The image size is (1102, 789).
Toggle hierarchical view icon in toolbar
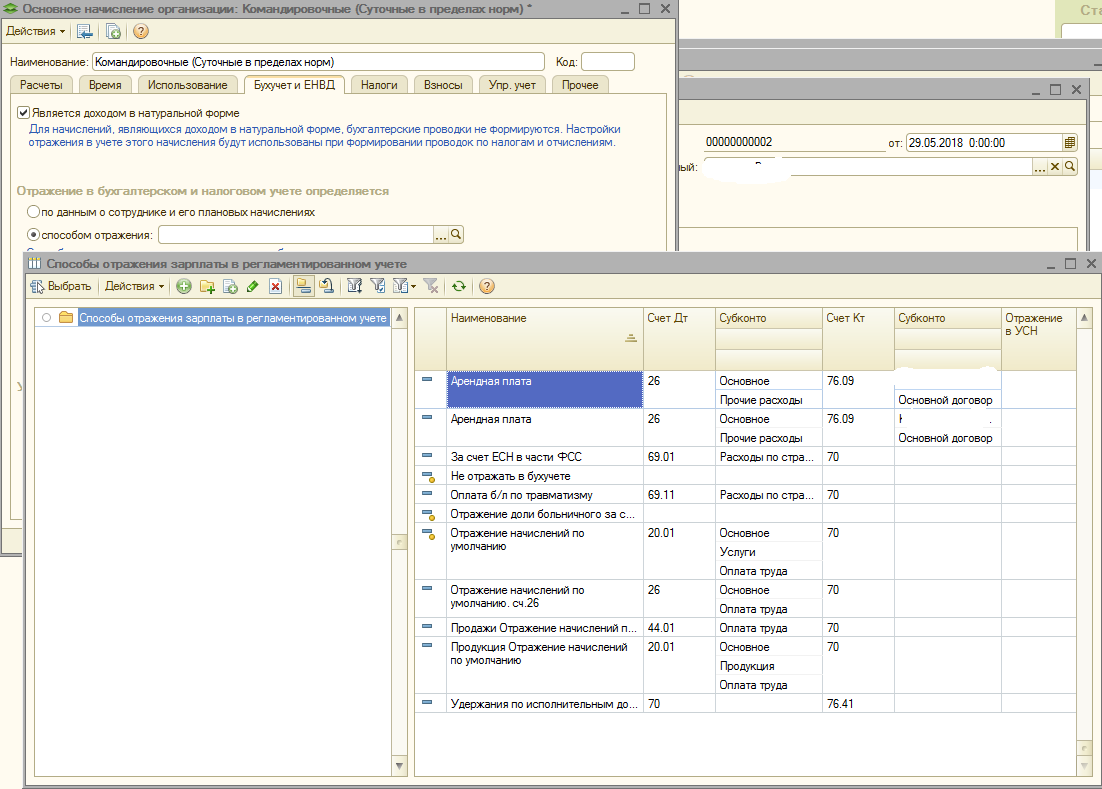[x=302, y=286]
